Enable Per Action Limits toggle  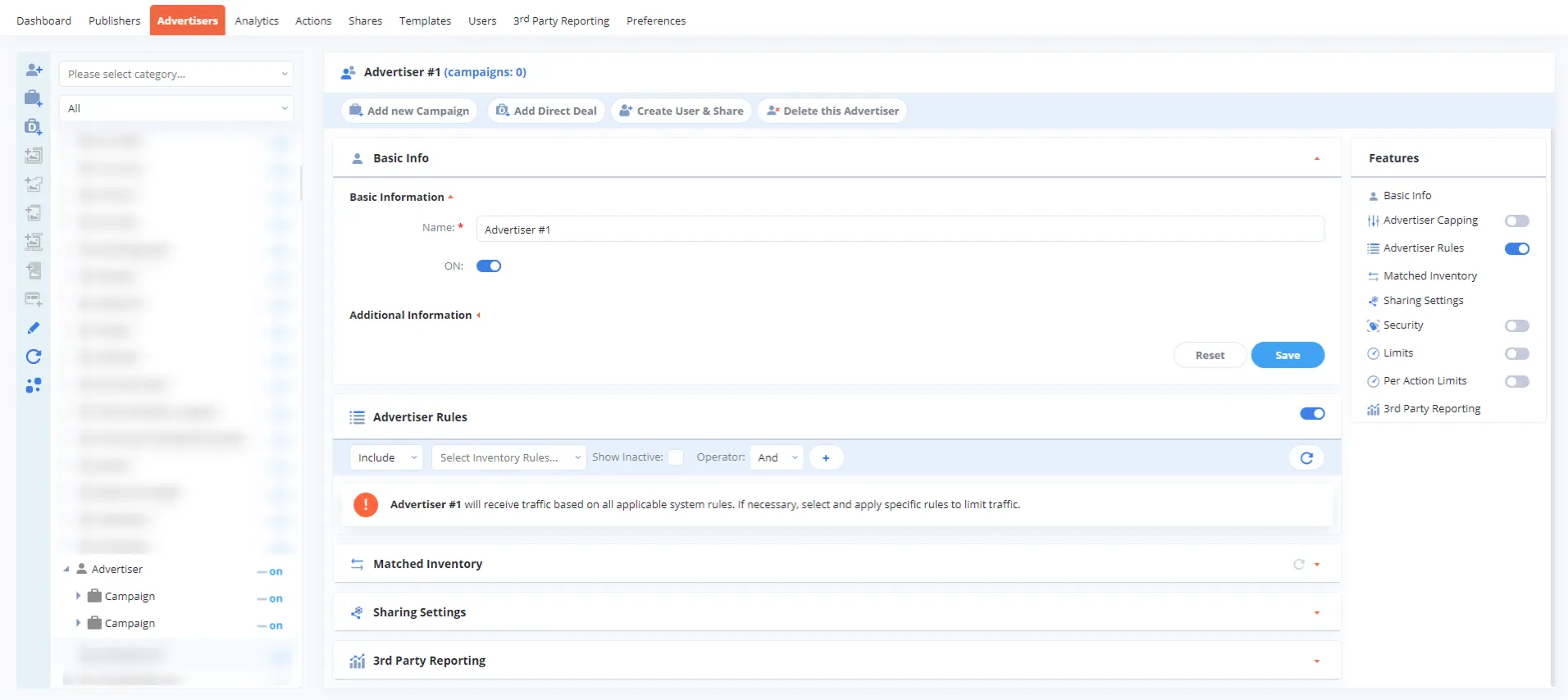click(x=1517, y=381)
